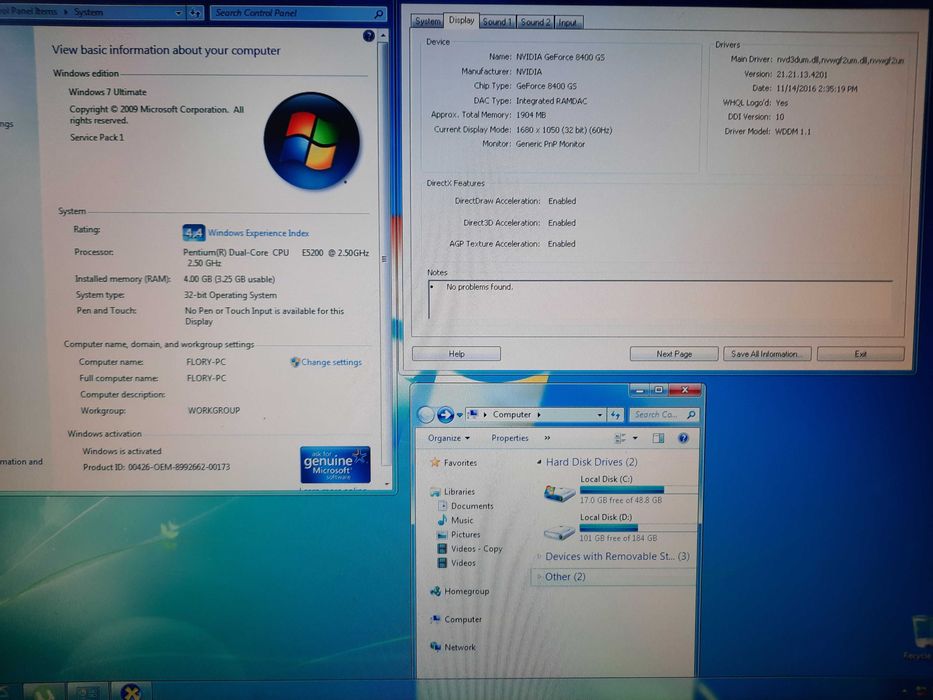
Task: Click the 4.4 rating badge
Action: coord(193,233)
